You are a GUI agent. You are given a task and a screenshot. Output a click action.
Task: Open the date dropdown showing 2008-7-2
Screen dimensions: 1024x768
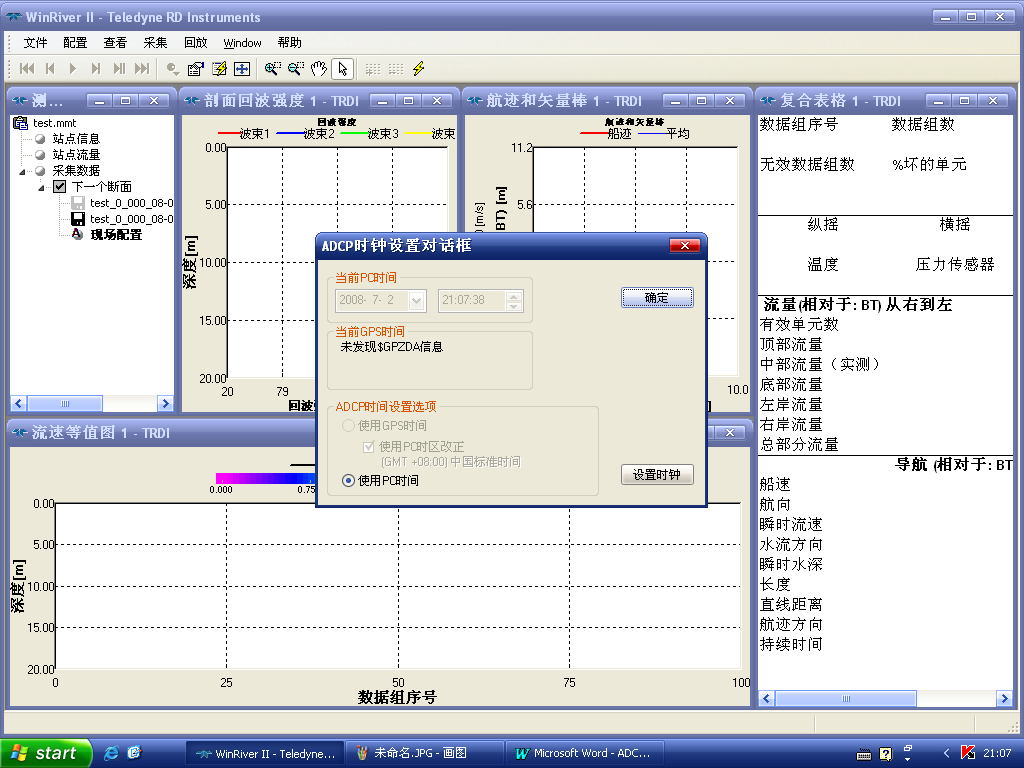pos(417,299)
